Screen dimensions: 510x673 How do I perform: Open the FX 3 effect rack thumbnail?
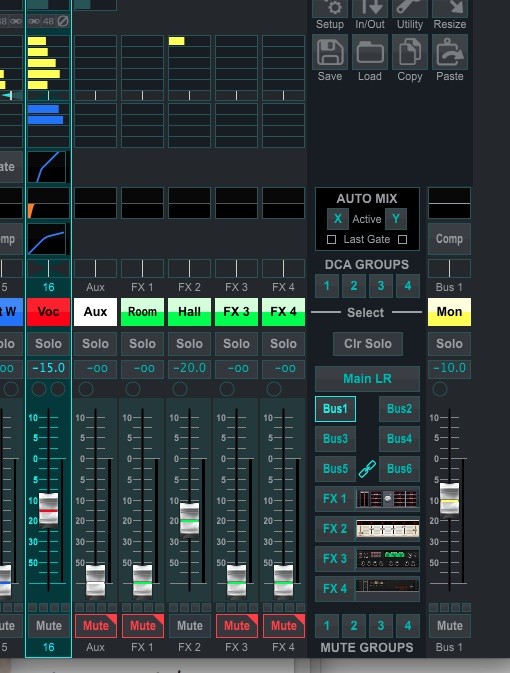pos(388,559)
